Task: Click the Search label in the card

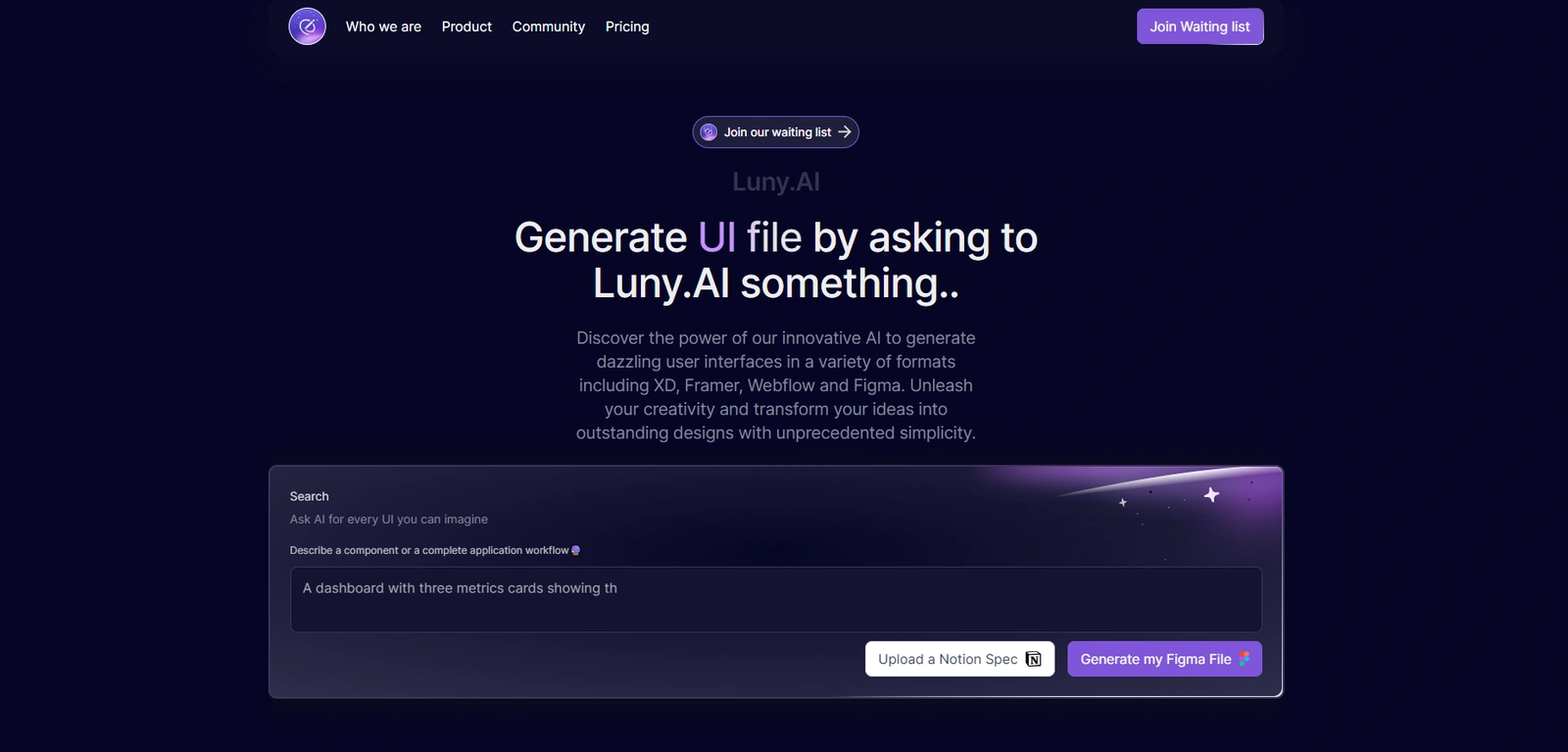Action: (309, 496)
